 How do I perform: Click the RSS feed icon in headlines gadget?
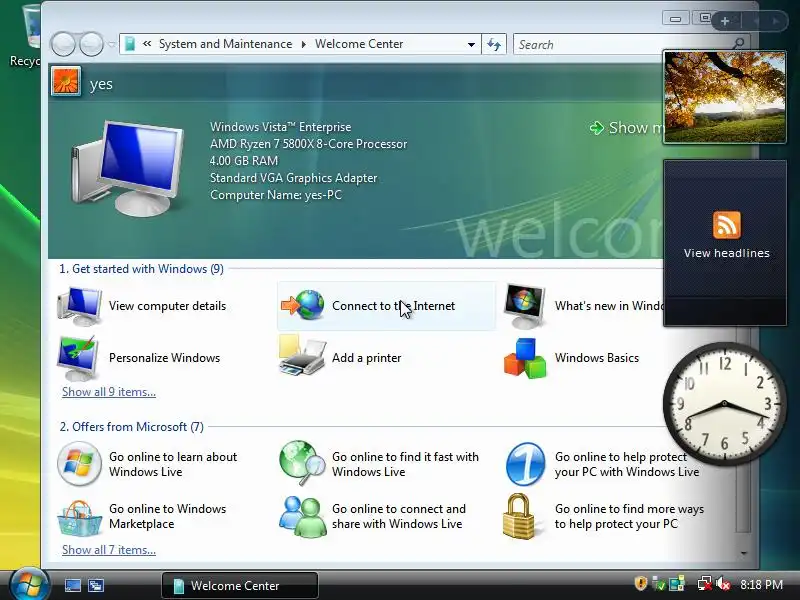point(727,225)
